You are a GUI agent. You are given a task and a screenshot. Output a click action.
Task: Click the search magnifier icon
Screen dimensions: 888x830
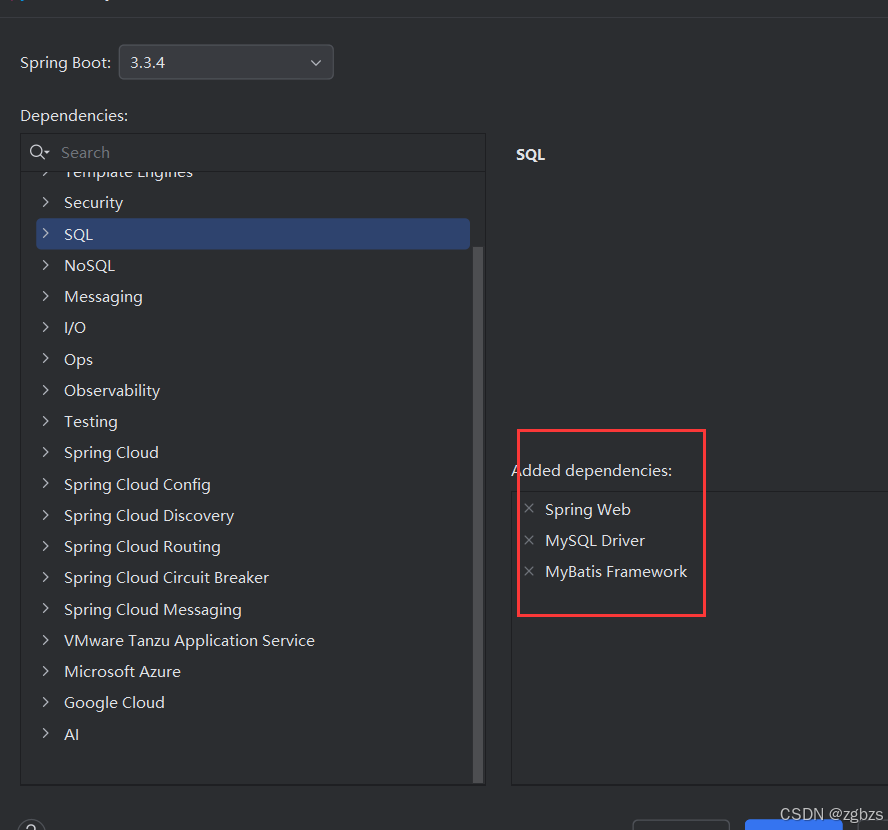(39, 152)
